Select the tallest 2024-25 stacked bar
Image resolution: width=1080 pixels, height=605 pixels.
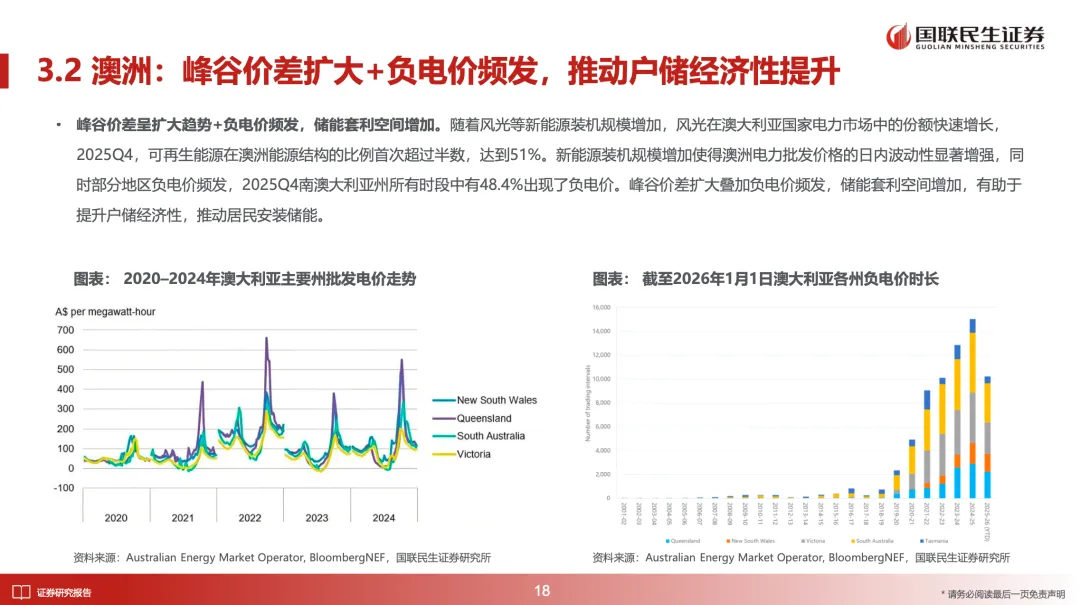(x=970, y=400)
